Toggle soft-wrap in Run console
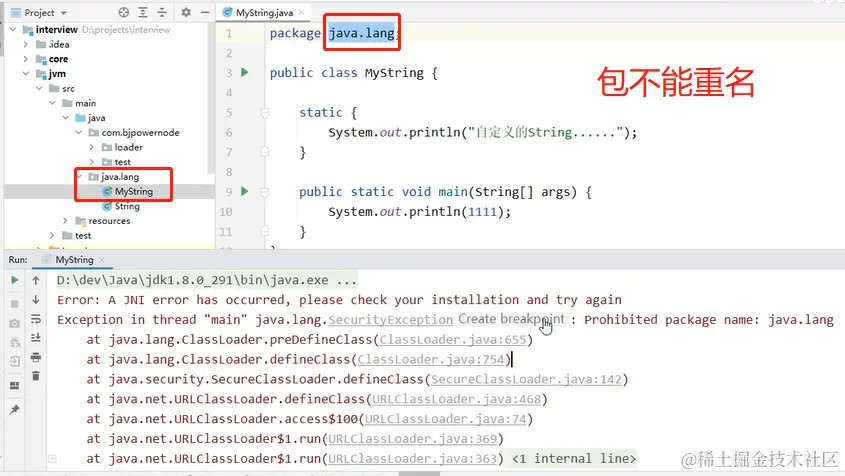Screen dimensions: 845x476 (x=36, y=319)
